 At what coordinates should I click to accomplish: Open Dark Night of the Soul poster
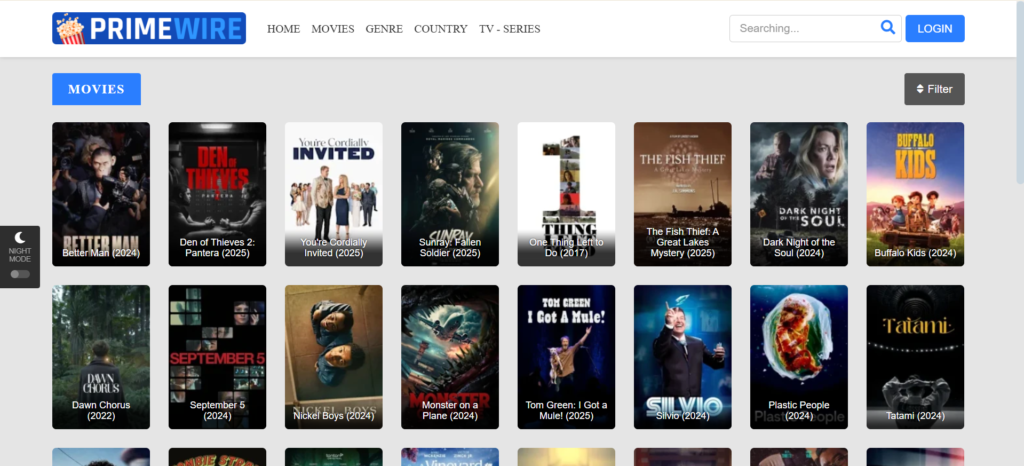point(799,194)
